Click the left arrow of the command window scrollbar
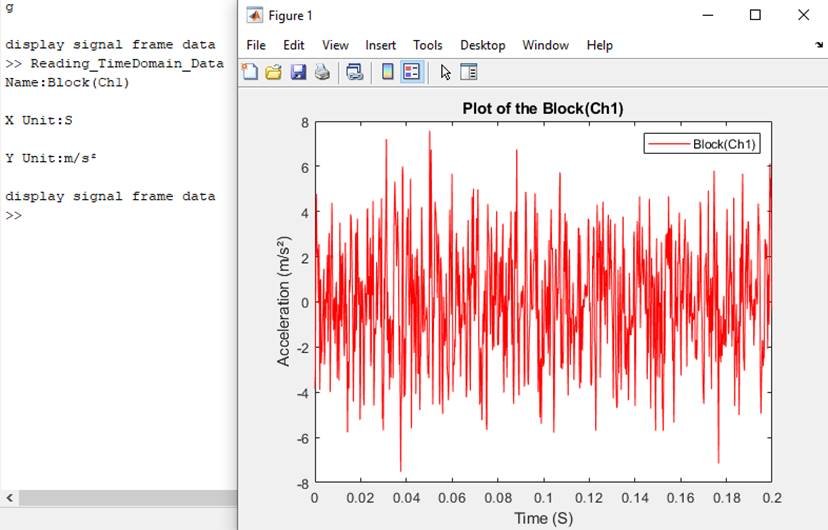This screenshot has height=530, width=828. pos(10,498)
